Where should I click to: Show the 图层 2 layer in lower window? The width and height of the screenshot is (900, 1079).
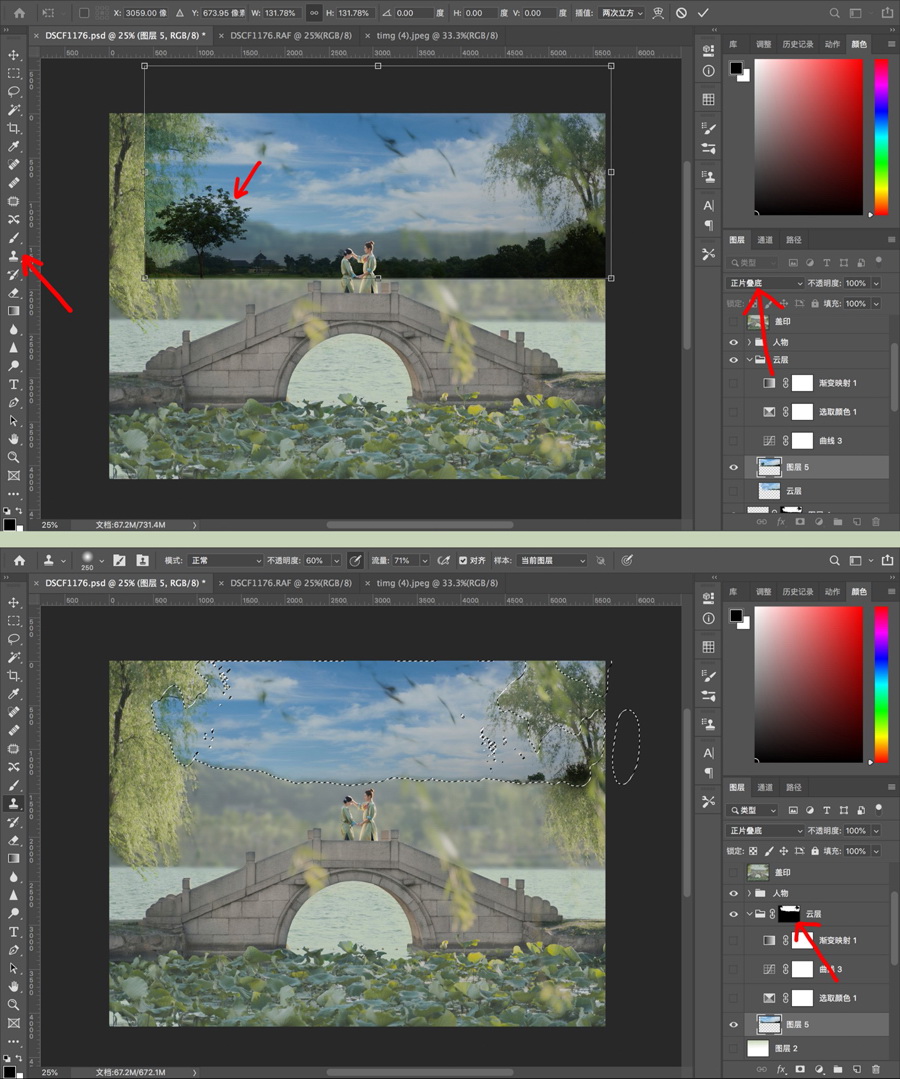(x=733, y=1049)
